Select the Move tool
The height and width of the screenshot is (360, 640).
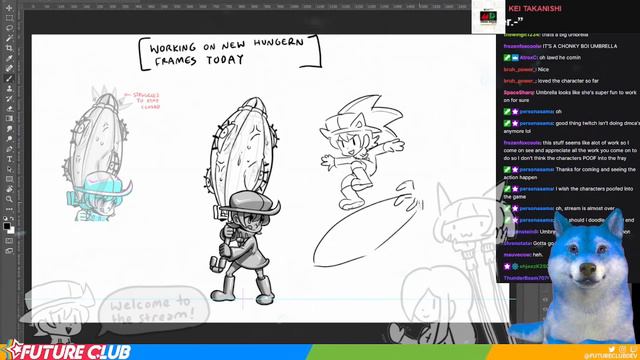tap(9, 8)
